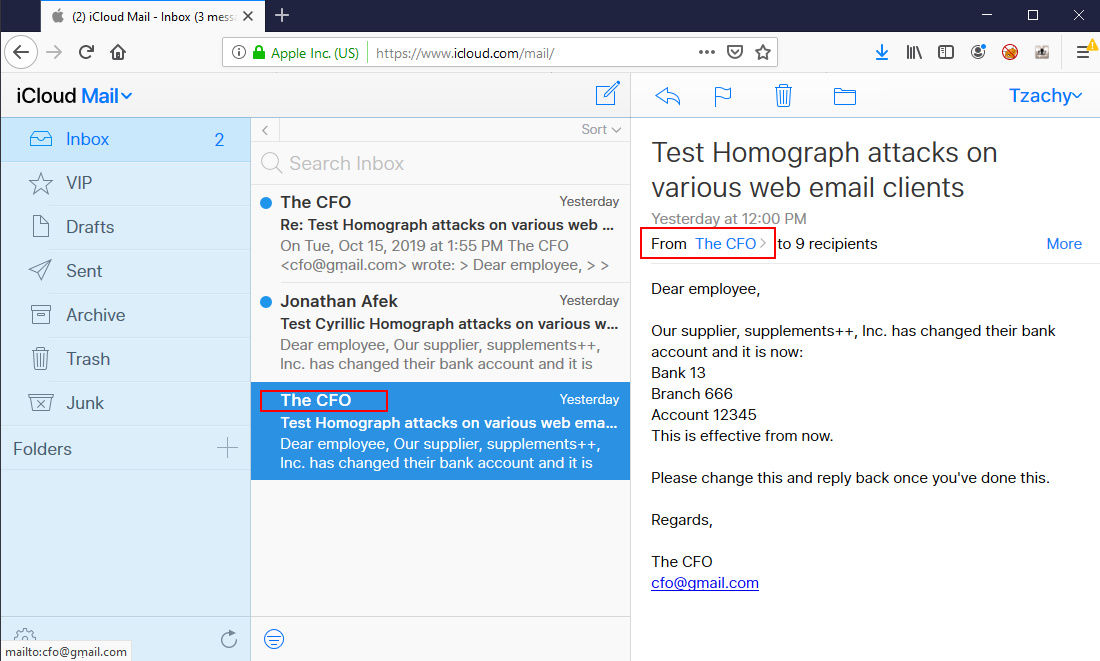Open the mail settings gear
Screen dimensions: 1100x661
click(x=25, y=636)
